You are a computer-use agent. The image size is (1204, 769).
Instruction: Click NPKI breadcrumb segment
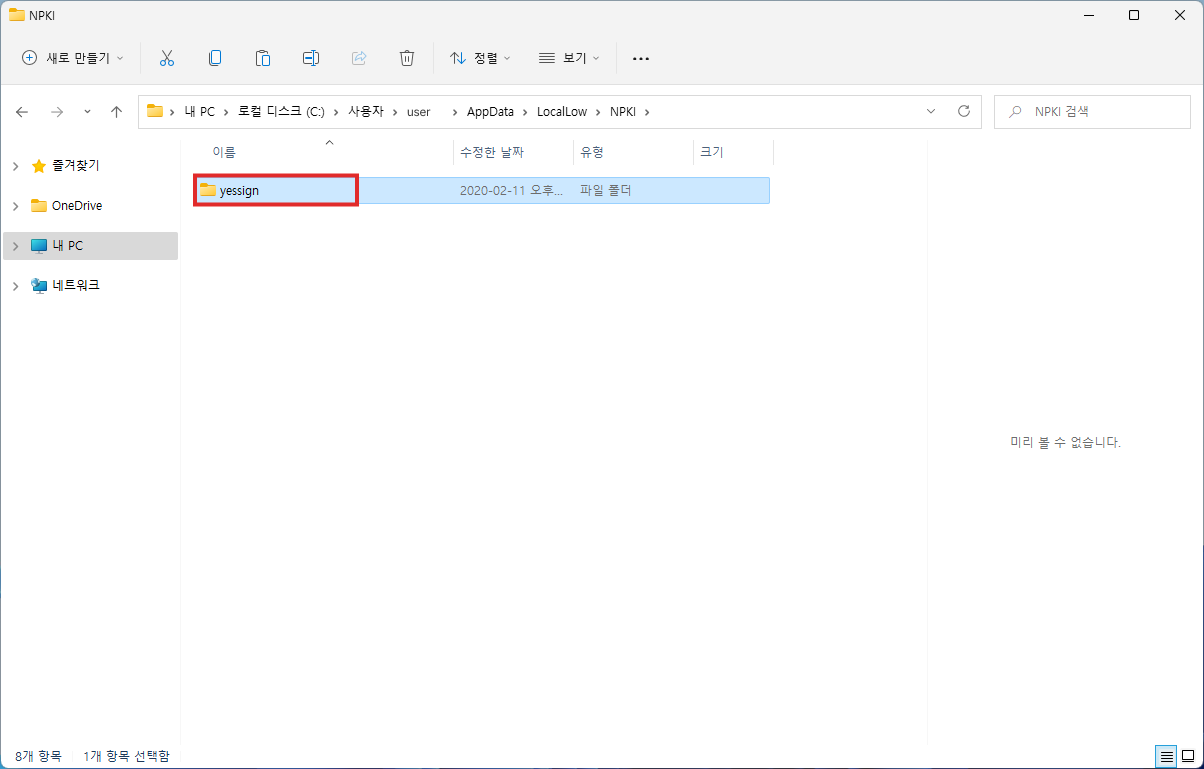623,112
